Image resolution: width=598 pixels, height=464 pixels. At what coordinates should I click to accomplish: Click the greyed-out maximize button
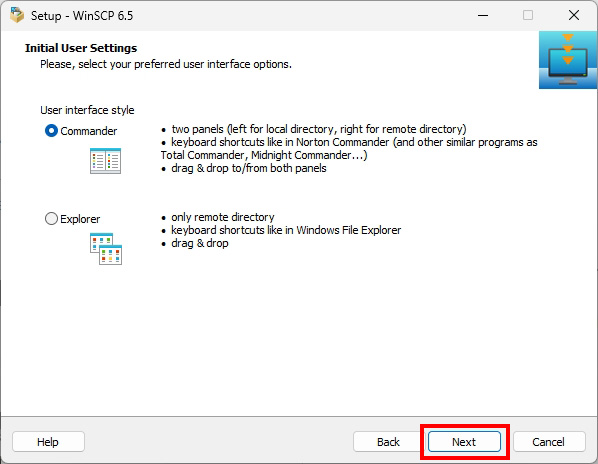528,15
